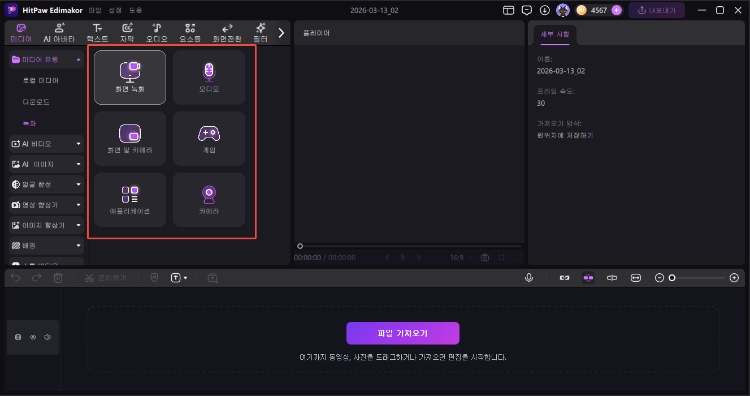Open the 필터 filter tab
750x396 pixels.
click(261, 33)
